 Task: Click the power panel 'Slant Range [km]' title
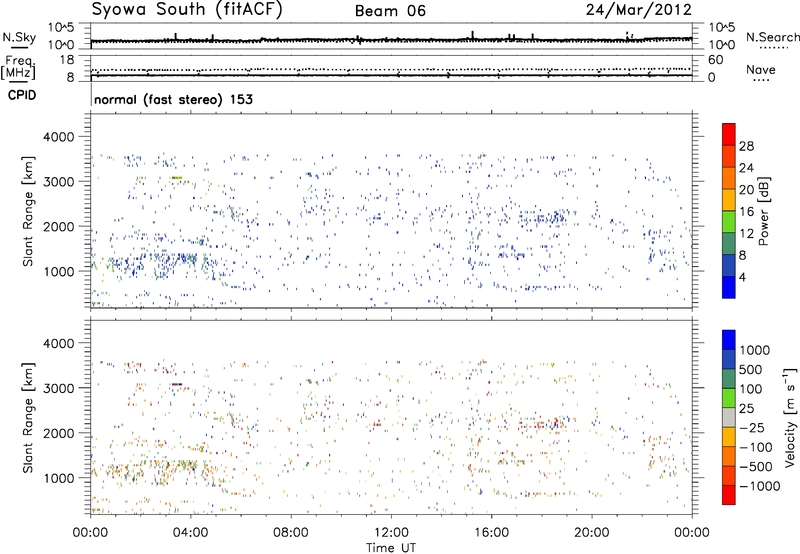(x=28, y=211)
